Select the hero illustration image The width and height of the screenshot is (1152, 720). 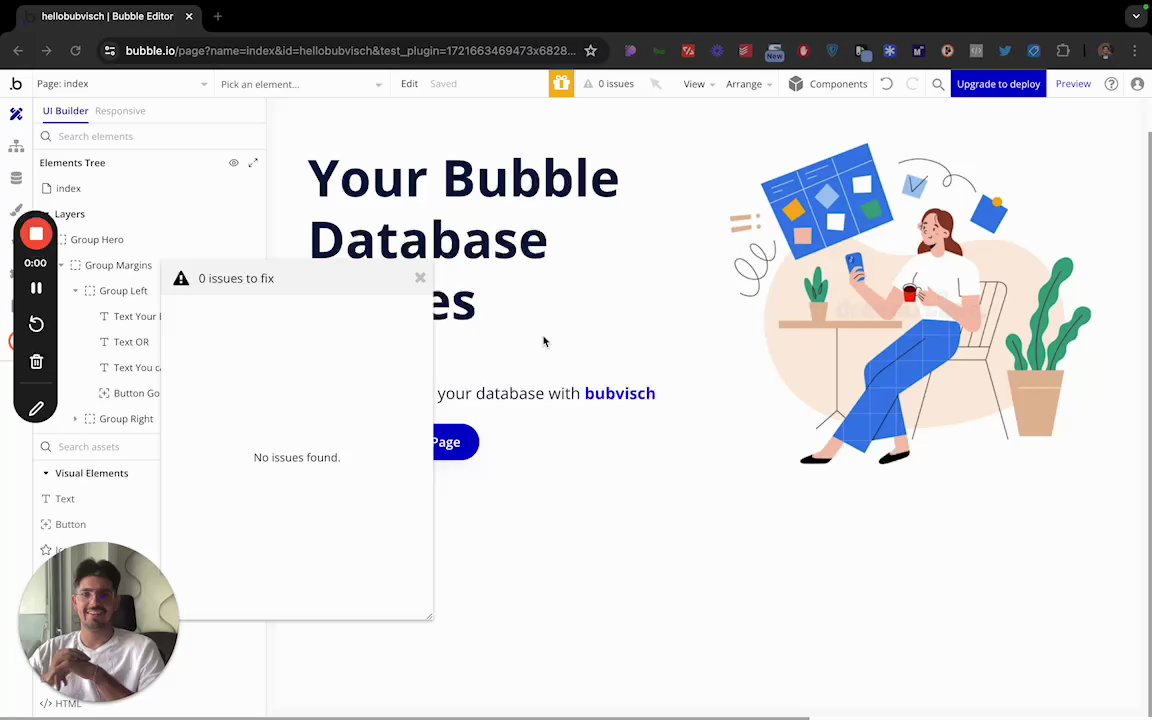pyautogui.click(x=910, y=303)
